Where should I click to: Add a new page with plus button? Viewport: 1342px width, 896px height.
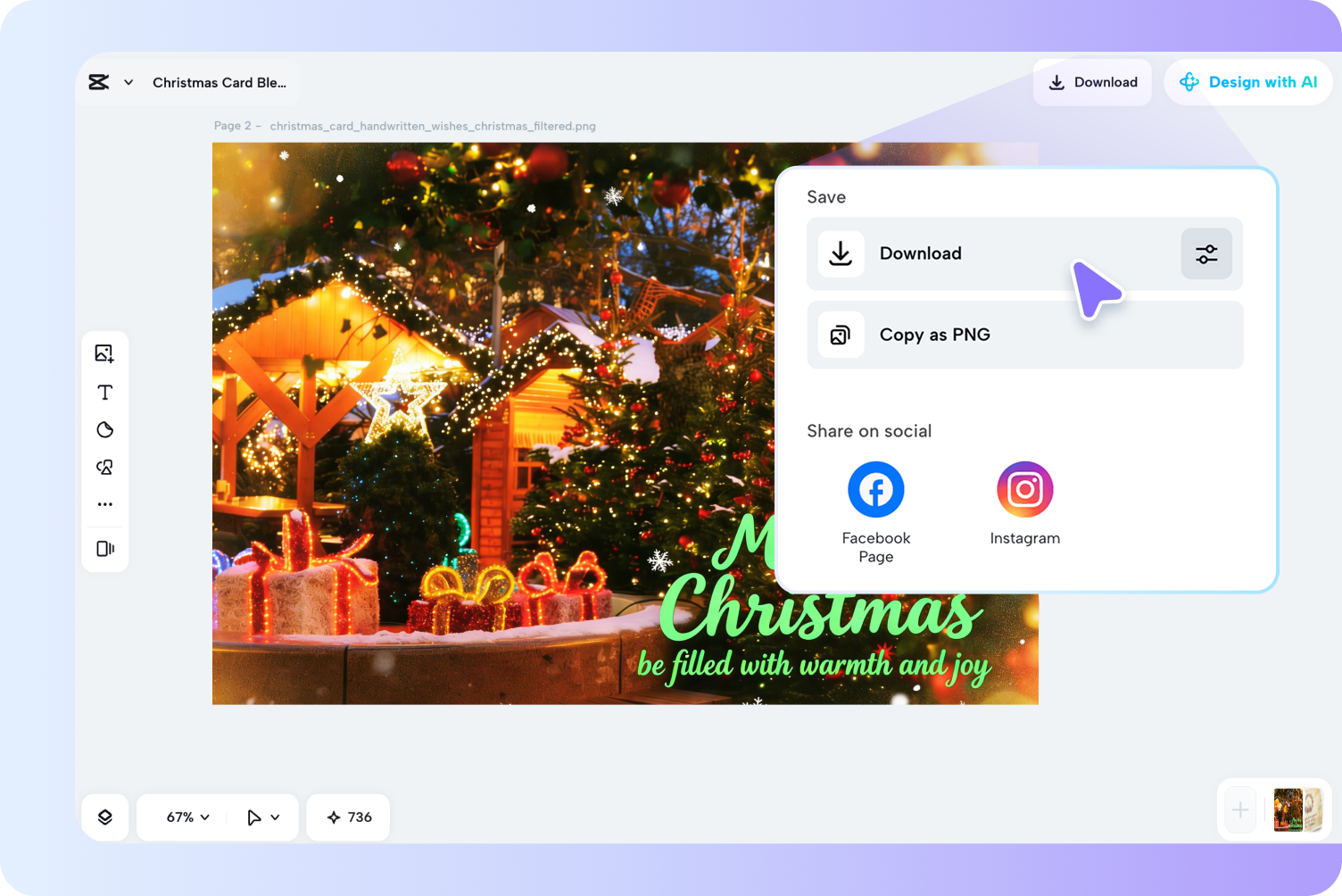(x=1240, y=810)
